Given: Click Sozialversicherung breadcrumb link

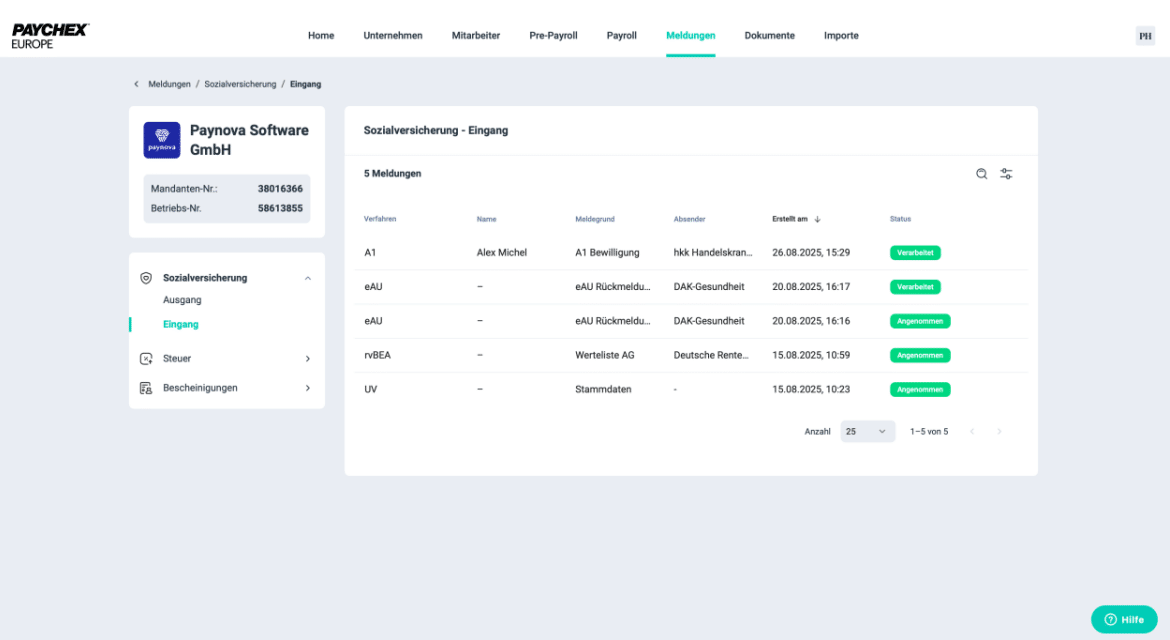Looking at the screenshot, I should point(240,84).
